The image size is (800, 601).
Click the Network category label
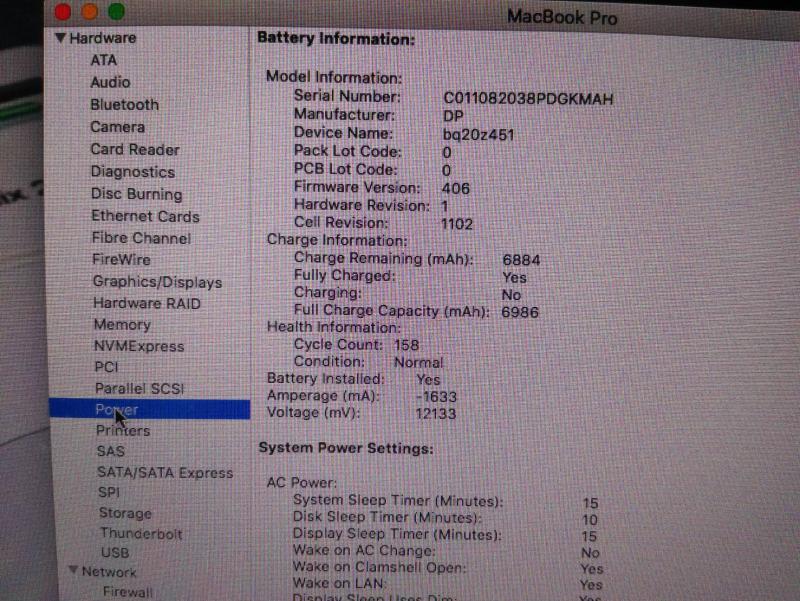[x=109, y=572]
